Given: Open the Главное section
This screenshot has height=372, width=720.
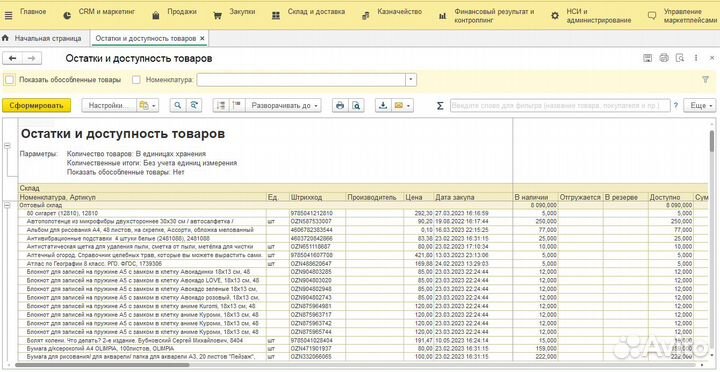Looking at the screenshot, I should (x=33, y=12).
